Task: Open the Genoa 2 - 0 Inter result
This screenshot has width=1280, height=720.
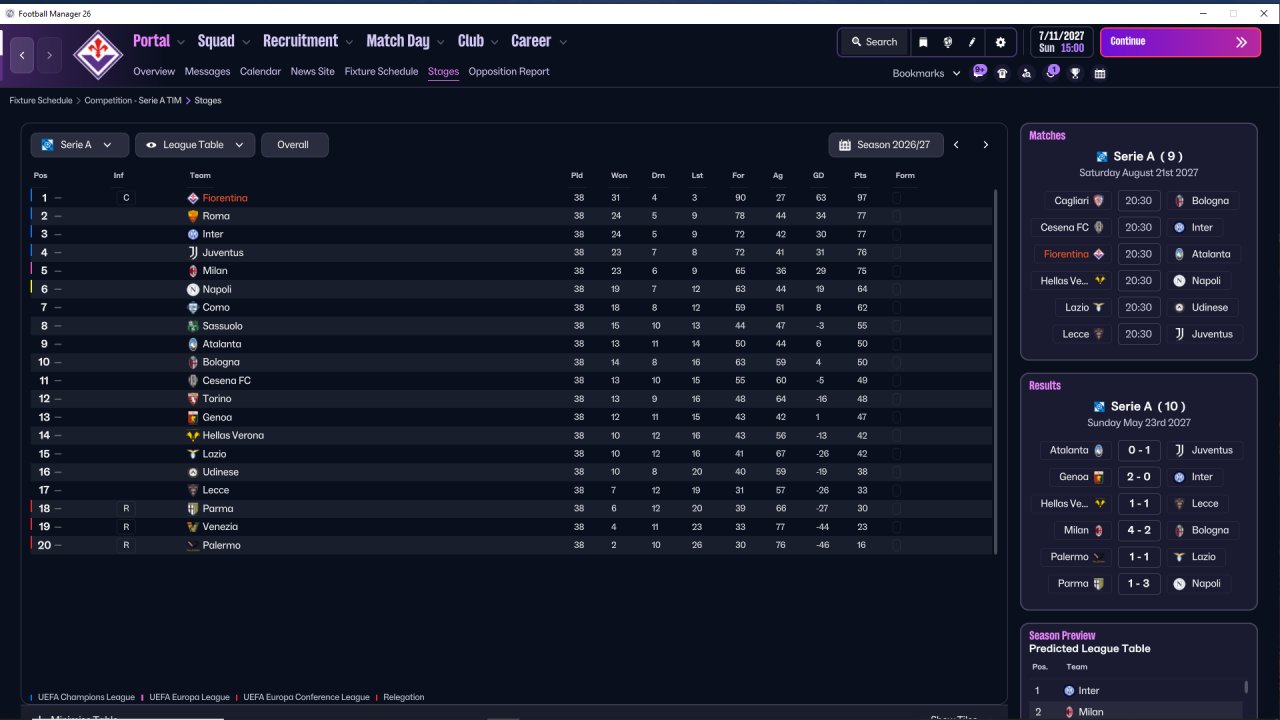Action: click(1139, 477)
